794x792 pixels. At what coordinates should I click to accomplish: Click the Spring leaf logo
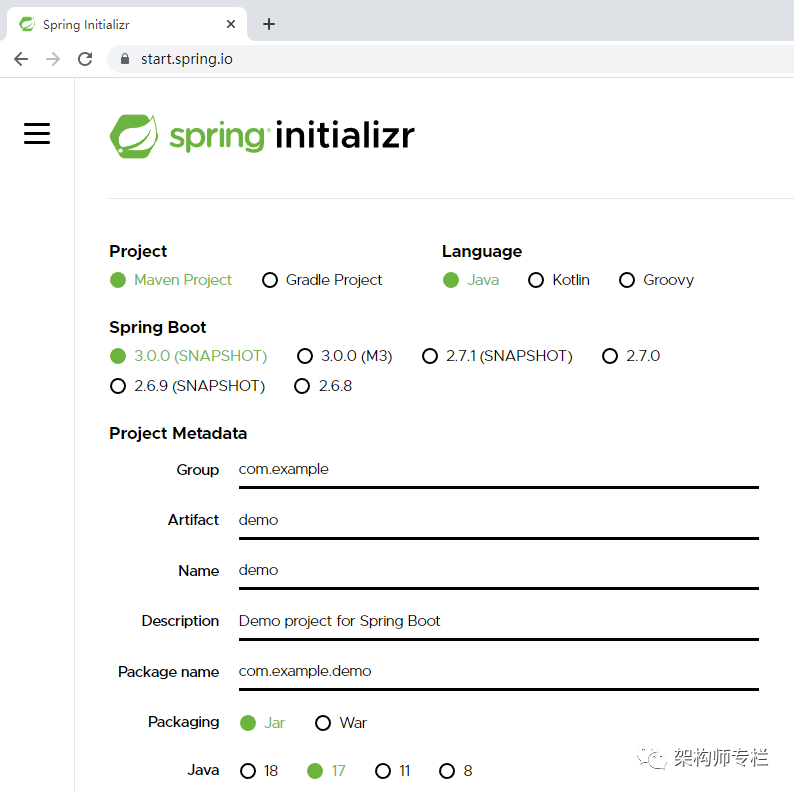pos(134,136)
